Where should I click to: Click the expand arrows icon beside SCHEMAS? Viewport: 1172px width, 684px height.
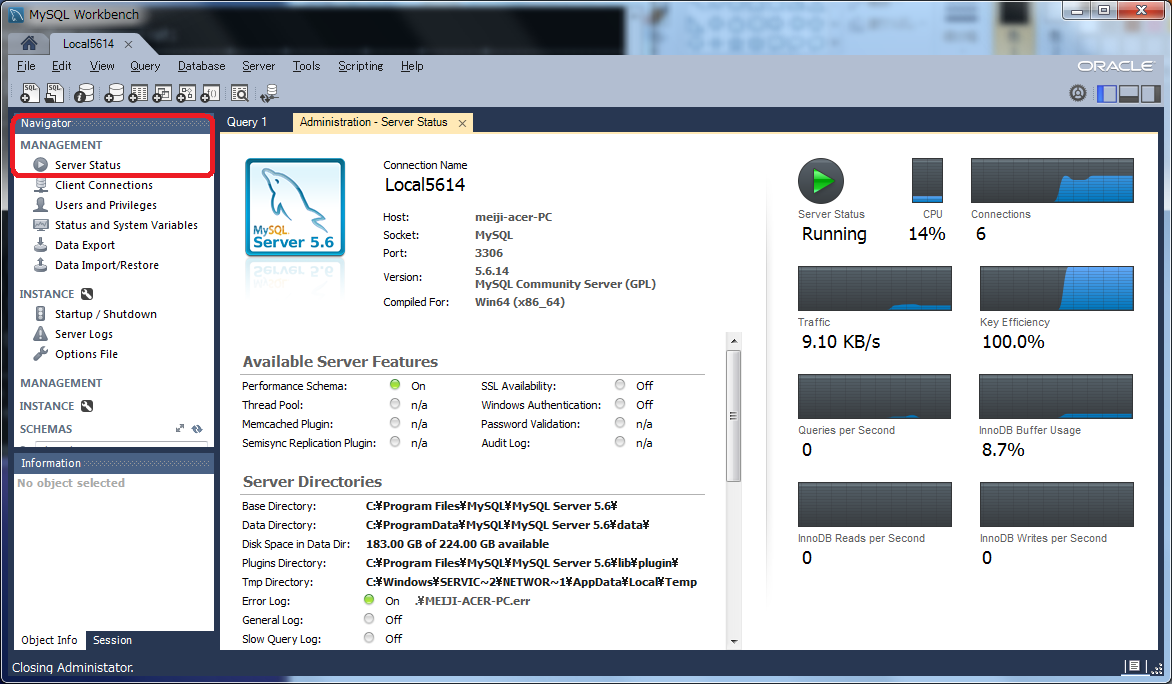[179, 428]
